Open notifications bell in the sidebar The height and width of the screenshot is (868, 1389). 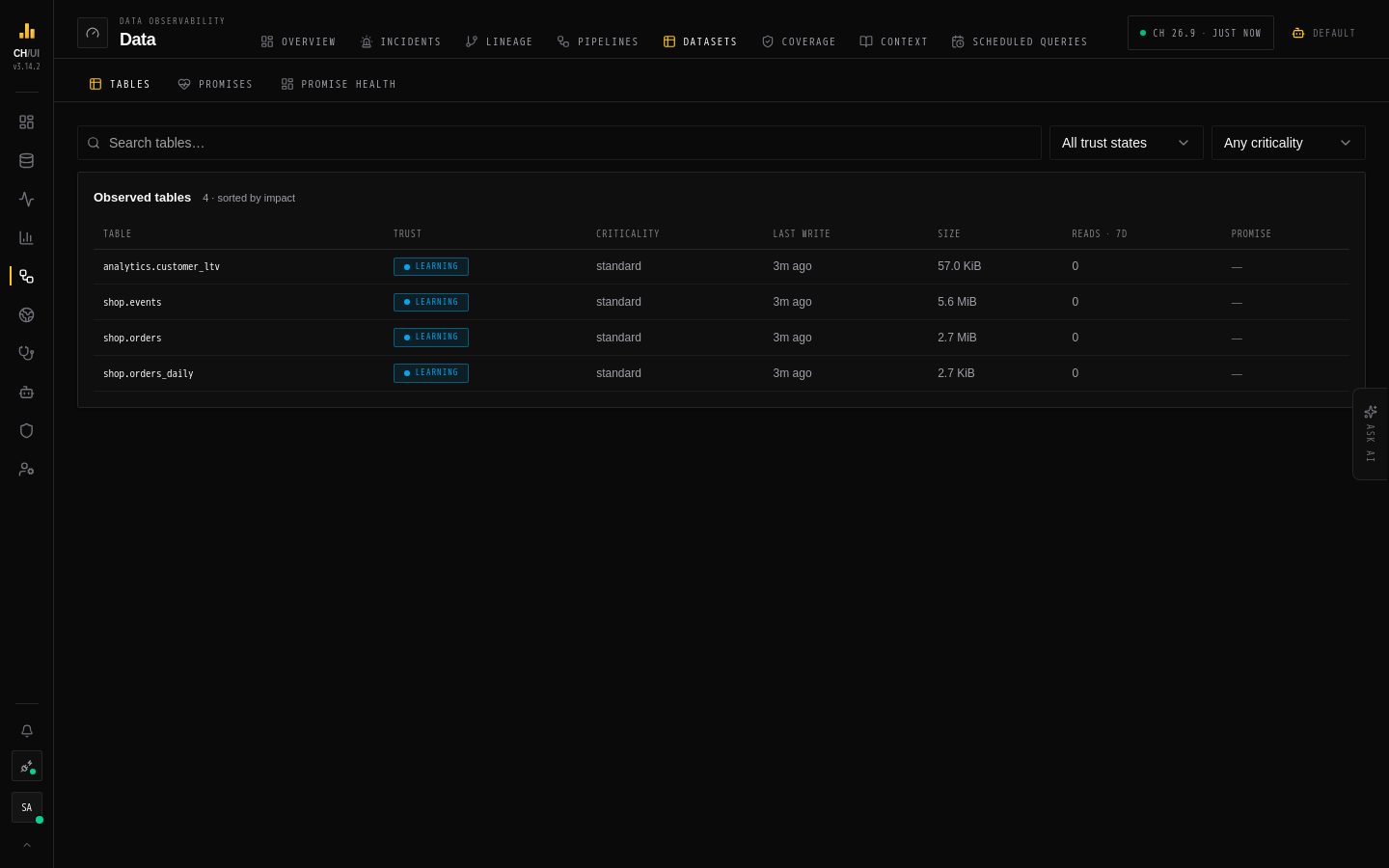point(26,731)
